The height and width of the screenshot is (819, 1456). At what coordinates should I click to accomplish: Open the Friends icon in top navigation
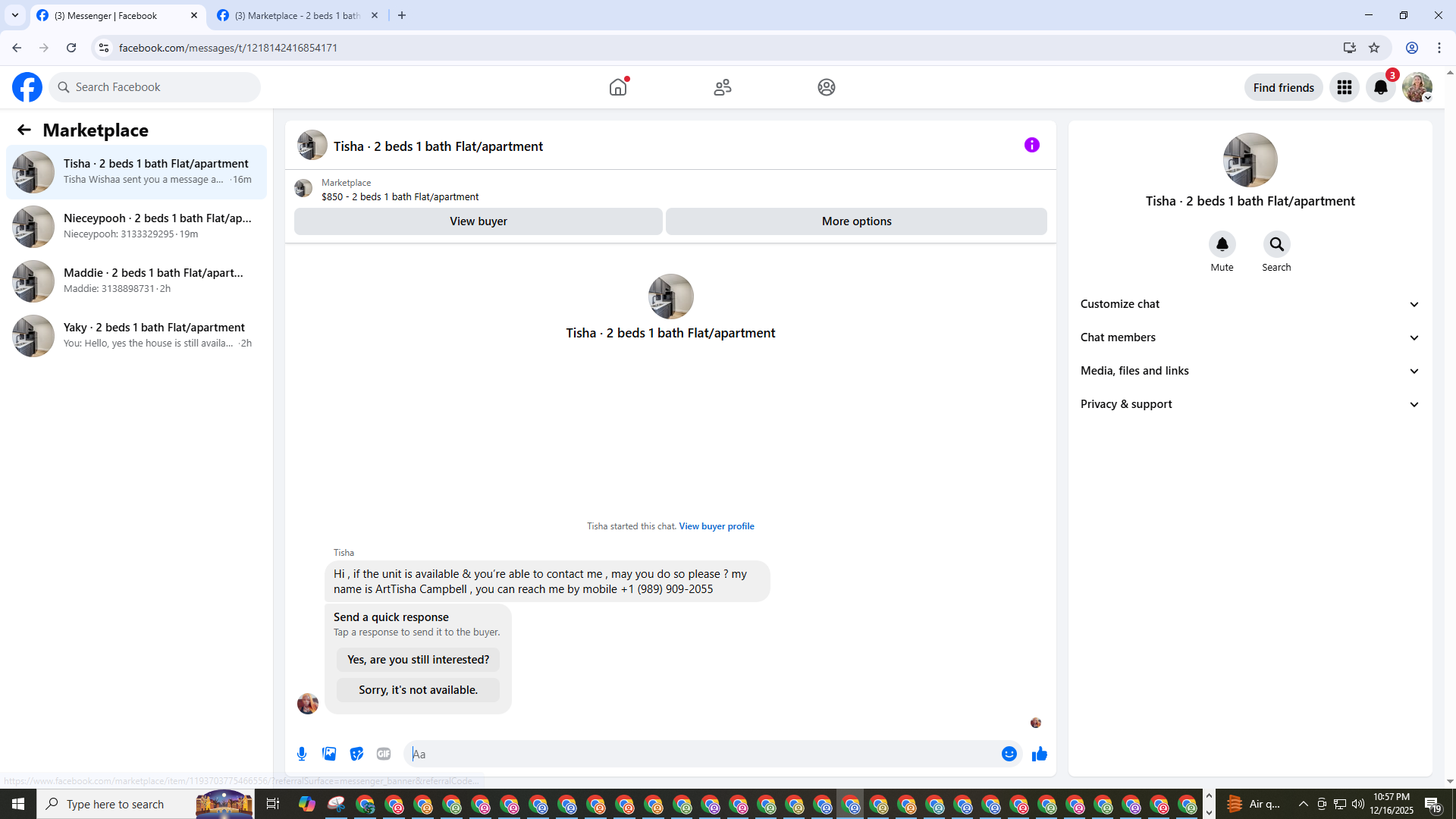click(x=723, y=87)
